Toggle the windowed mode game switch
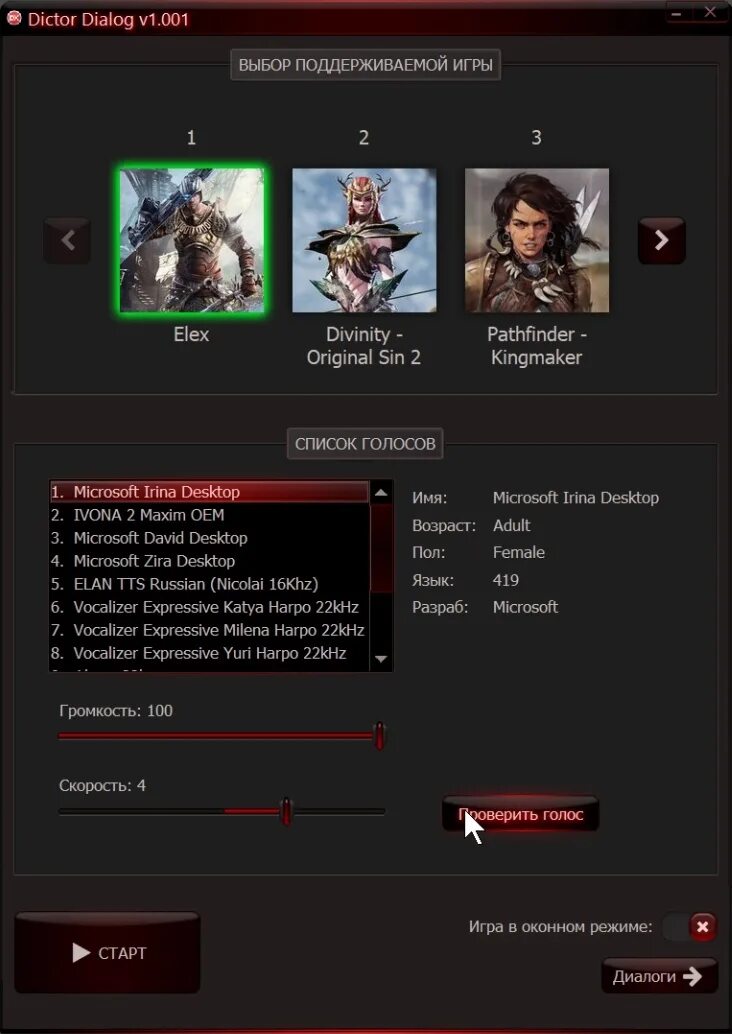Screen dimensions: 732x1034 tap(688, 927)
